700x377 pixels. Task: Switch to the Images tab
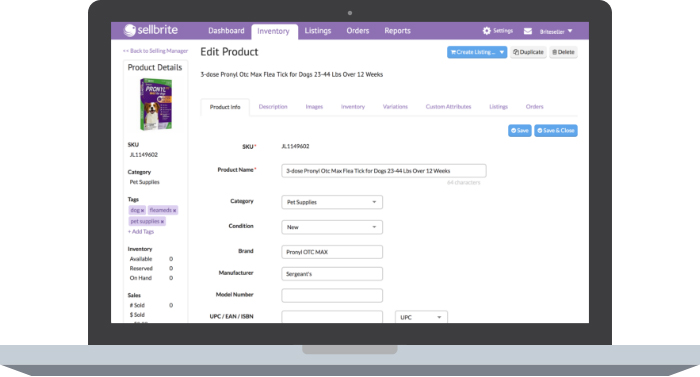pos(314,107)
